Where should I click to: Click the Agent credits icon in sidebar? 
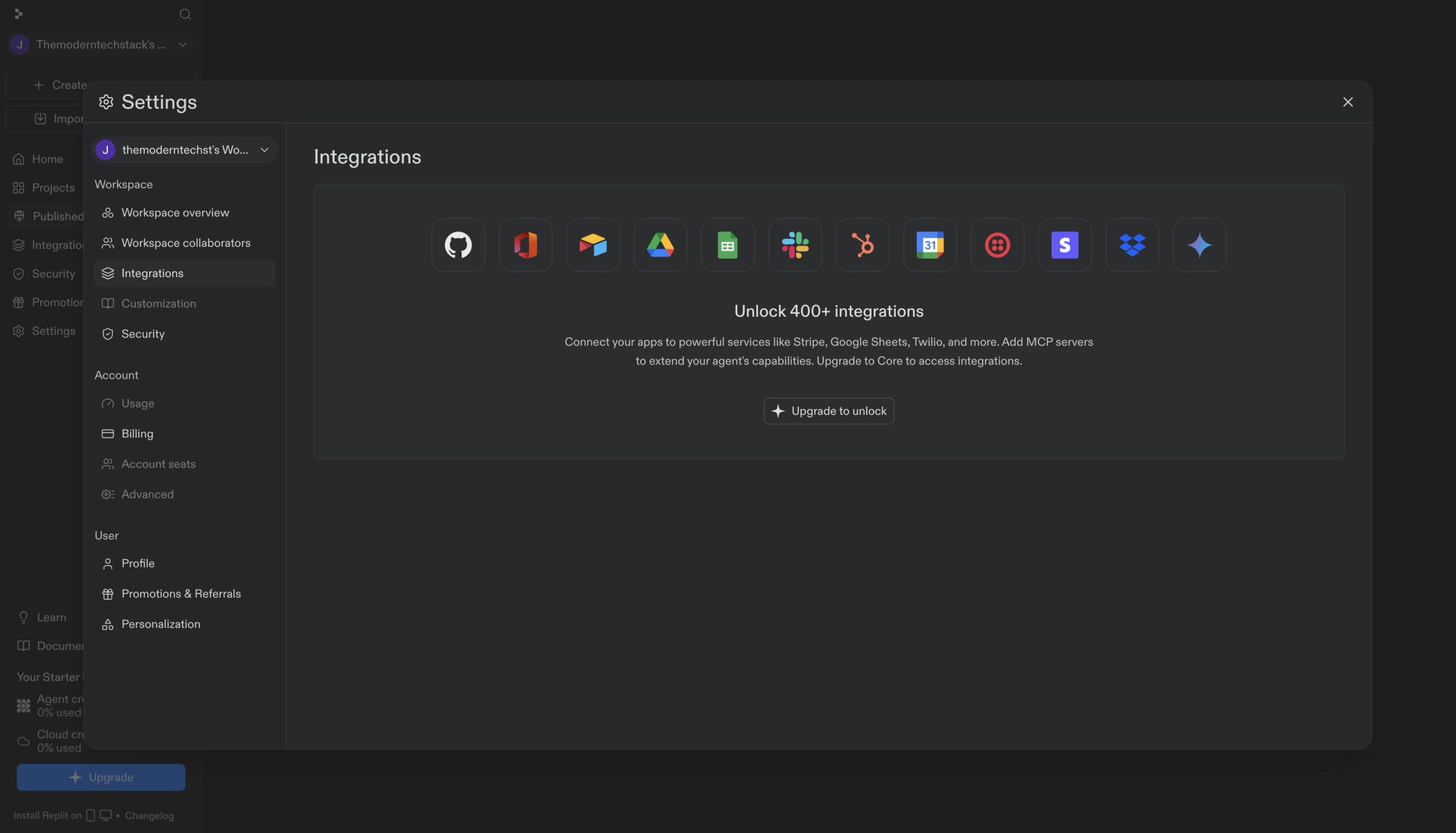coord(23,706)
